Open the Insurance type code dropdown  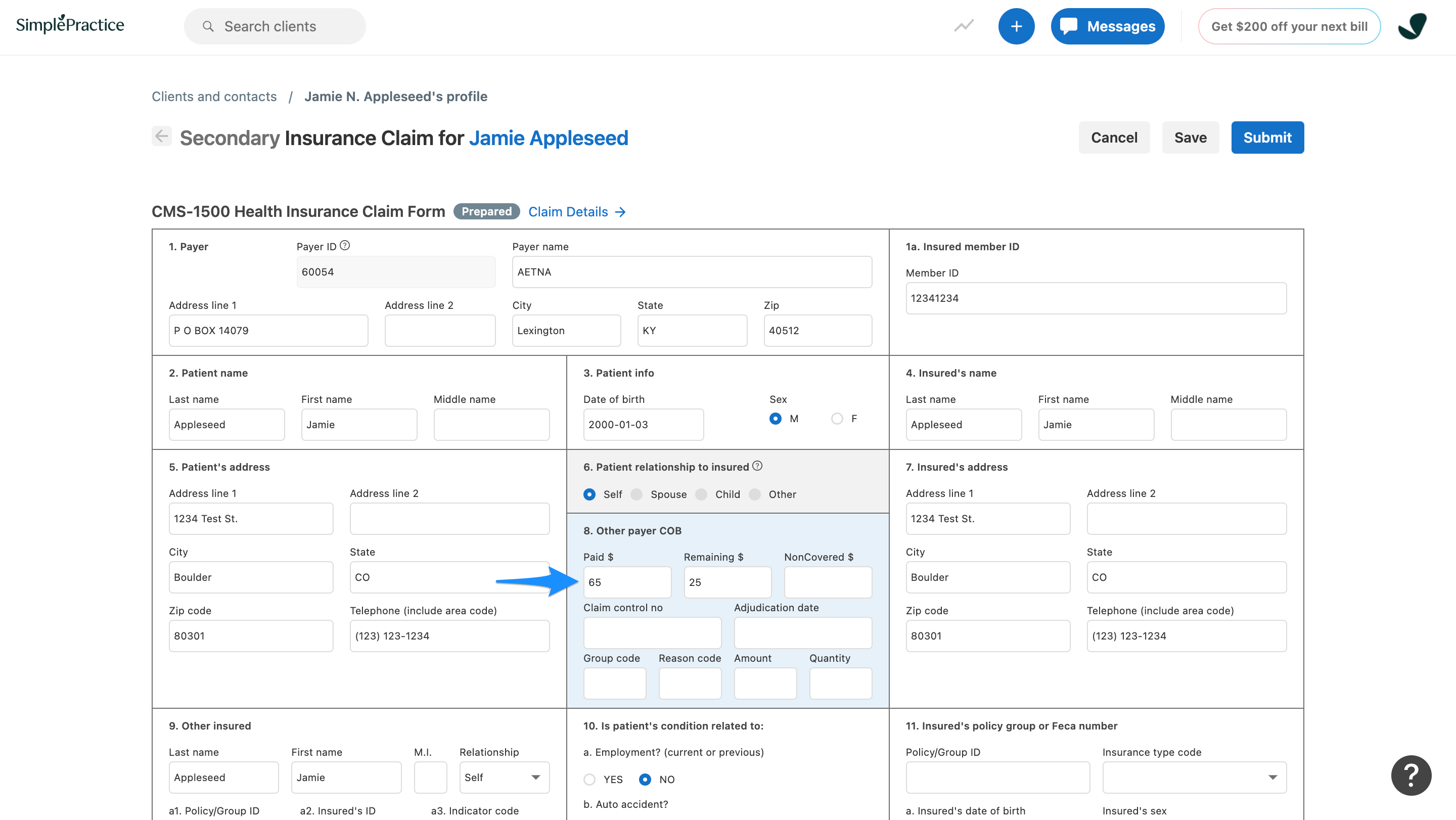click(1194, 777)
